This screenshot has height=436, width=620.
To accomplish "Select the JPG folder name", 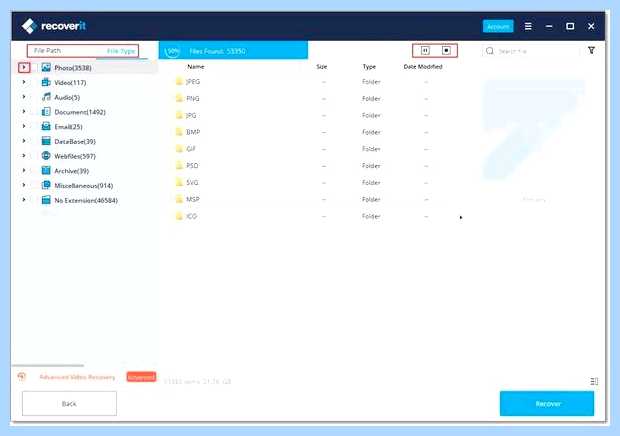I will pos(191,115).
